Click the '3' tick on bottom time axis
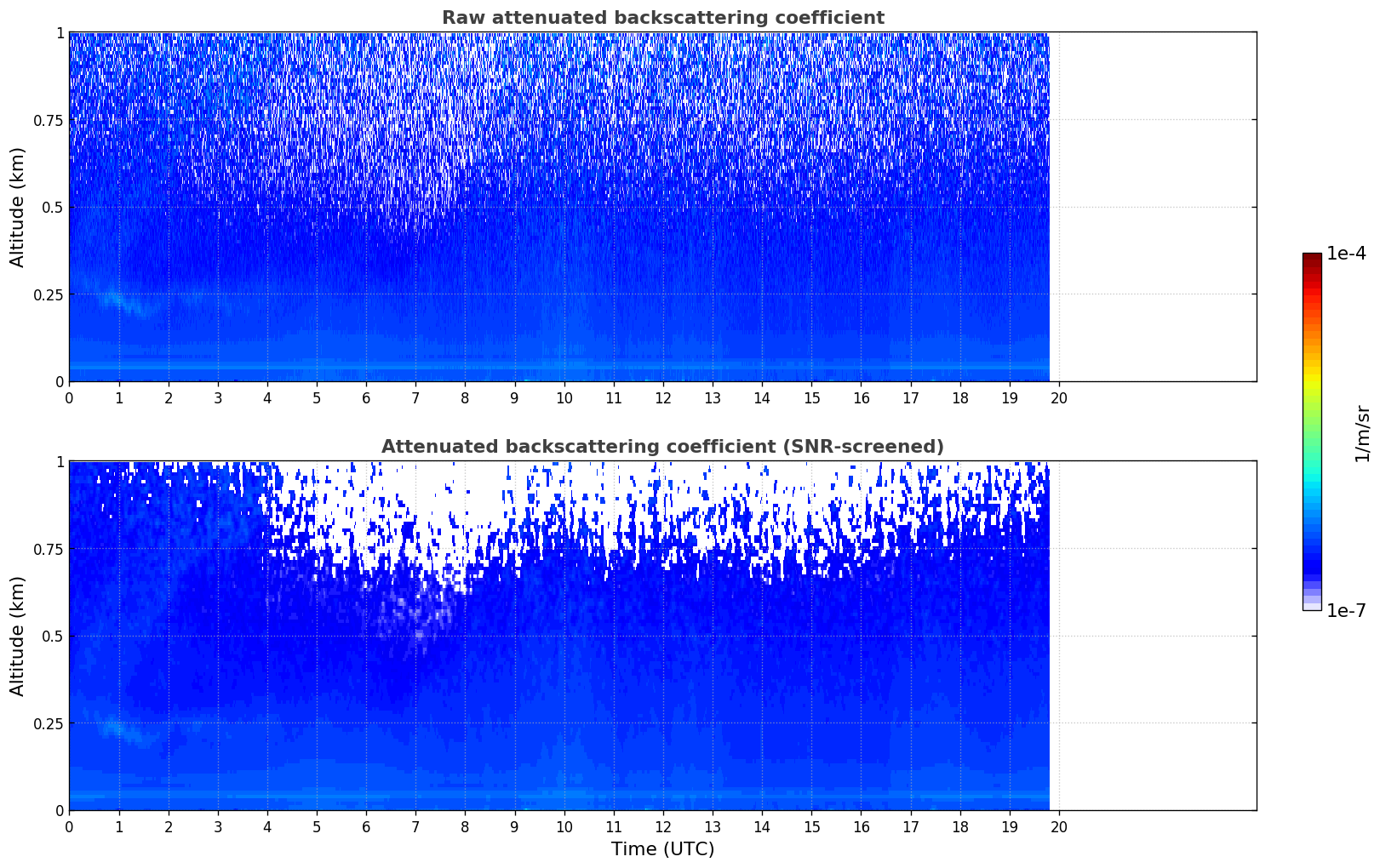This screenshot has height=868, width=1380. click(x=218, y=825)
